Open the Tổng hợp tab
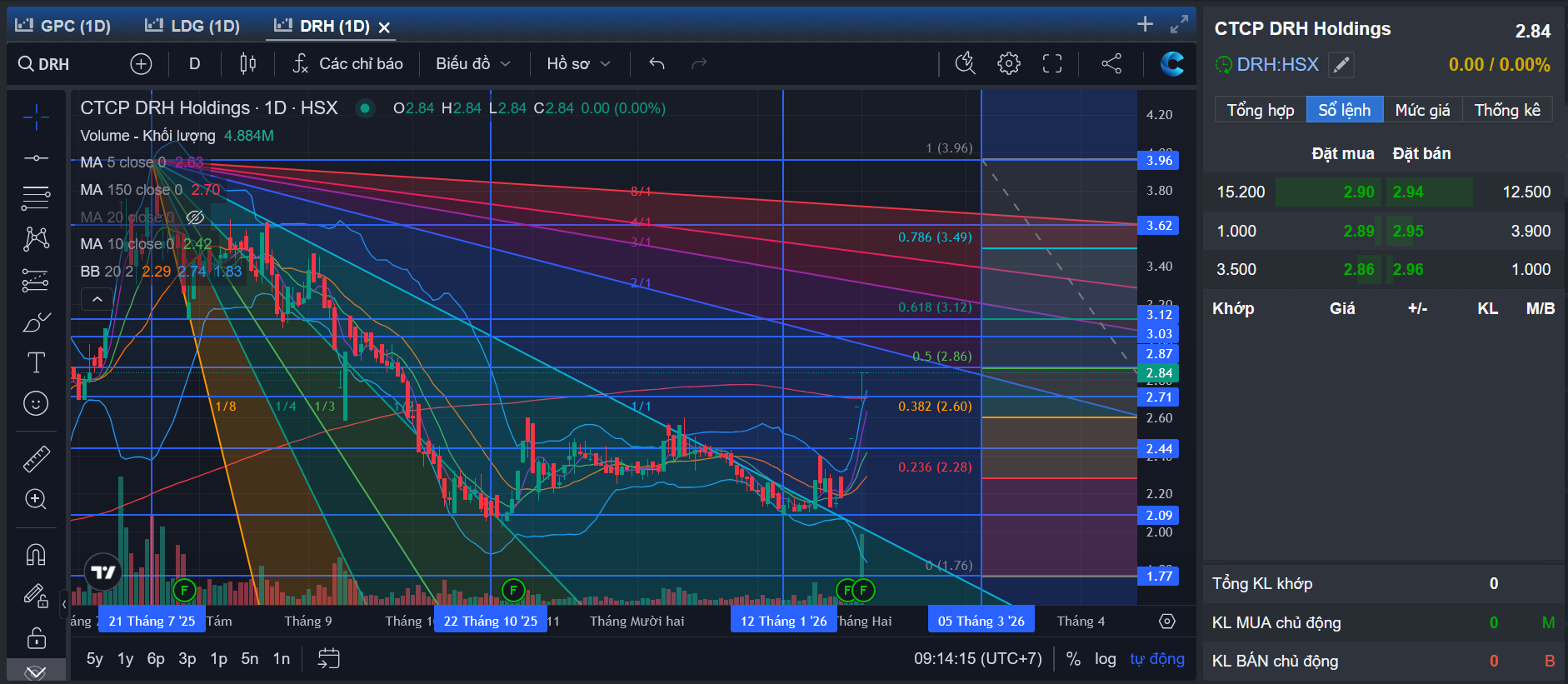This screenshot has width=1568, height=684. [x=1261, y=110]
